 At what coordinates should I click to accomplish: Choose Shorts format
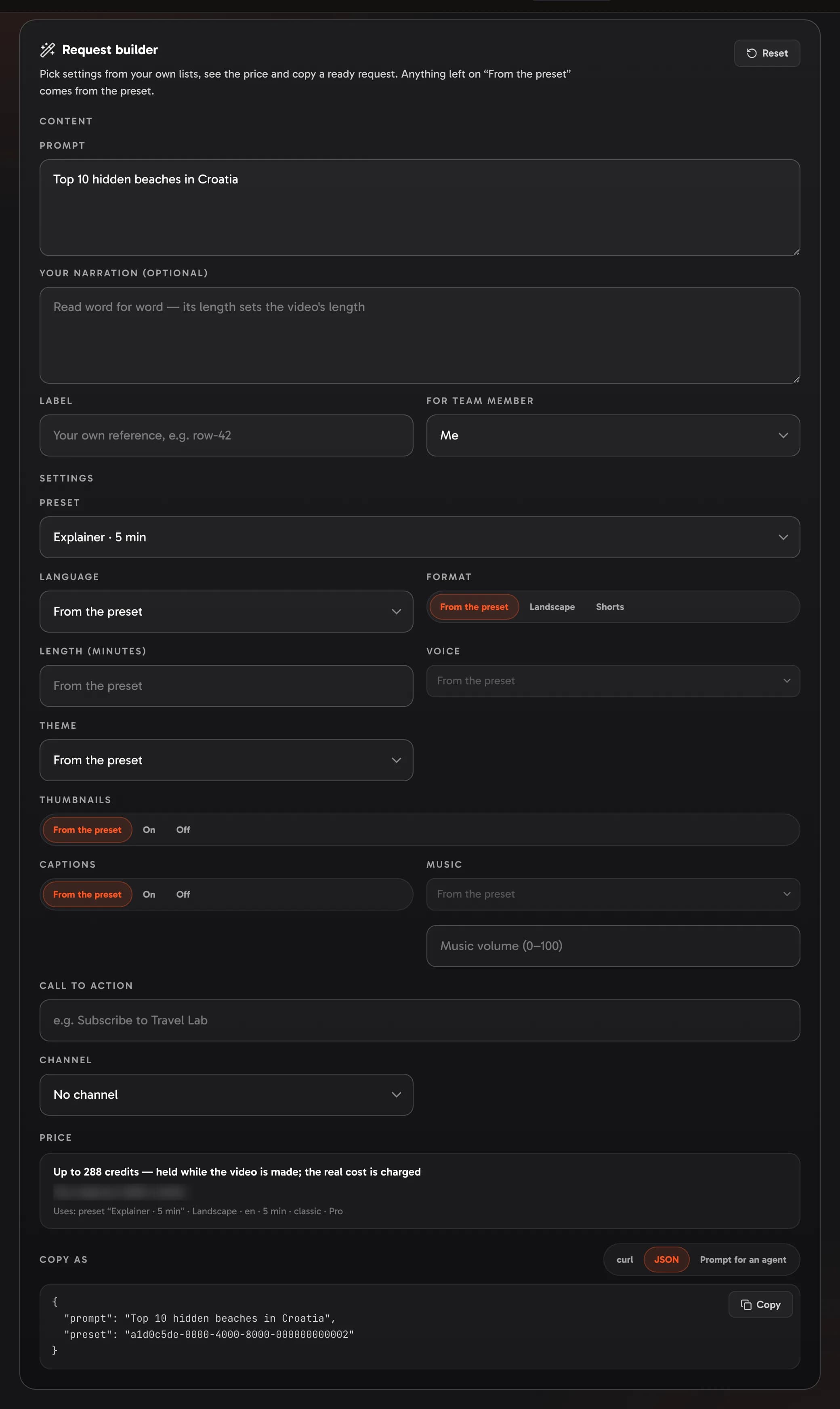tap(610, 607)
